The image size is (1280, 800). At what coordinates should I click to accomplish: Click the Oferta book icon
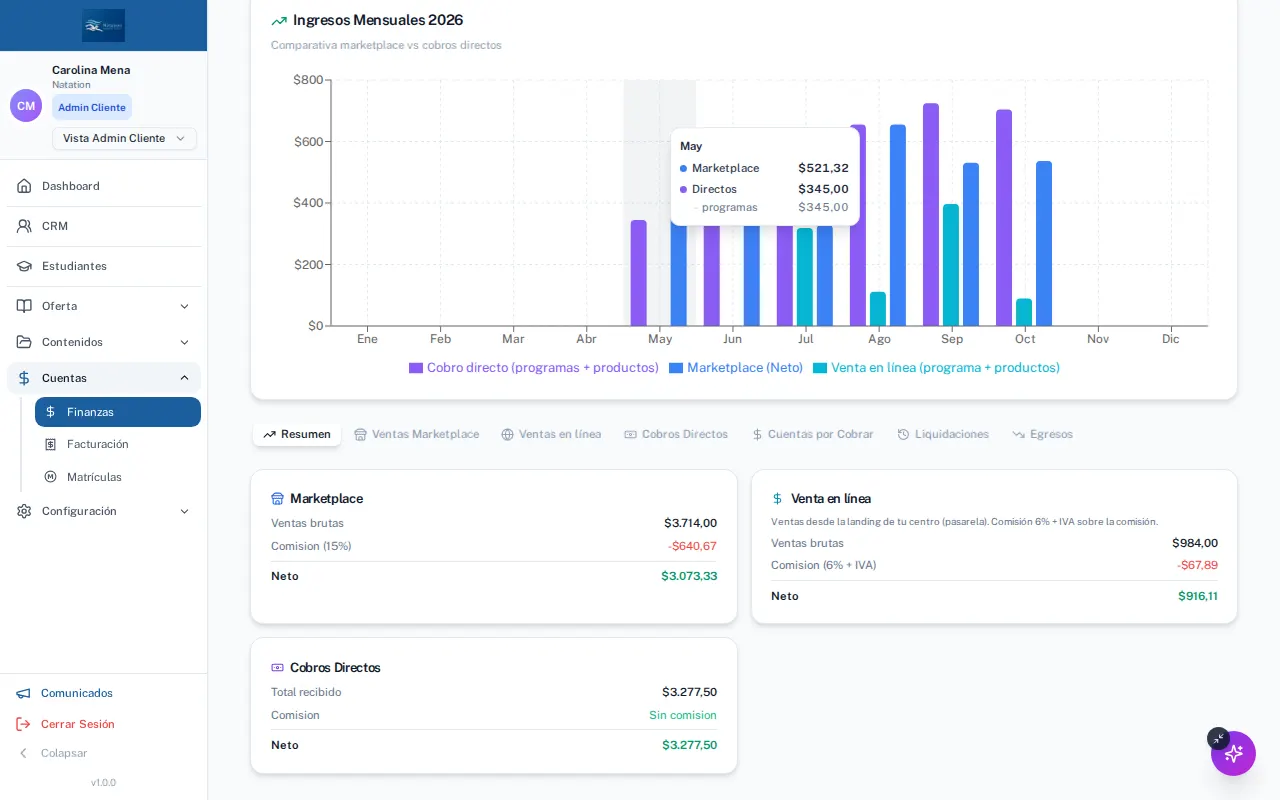[x=24, y=306]
